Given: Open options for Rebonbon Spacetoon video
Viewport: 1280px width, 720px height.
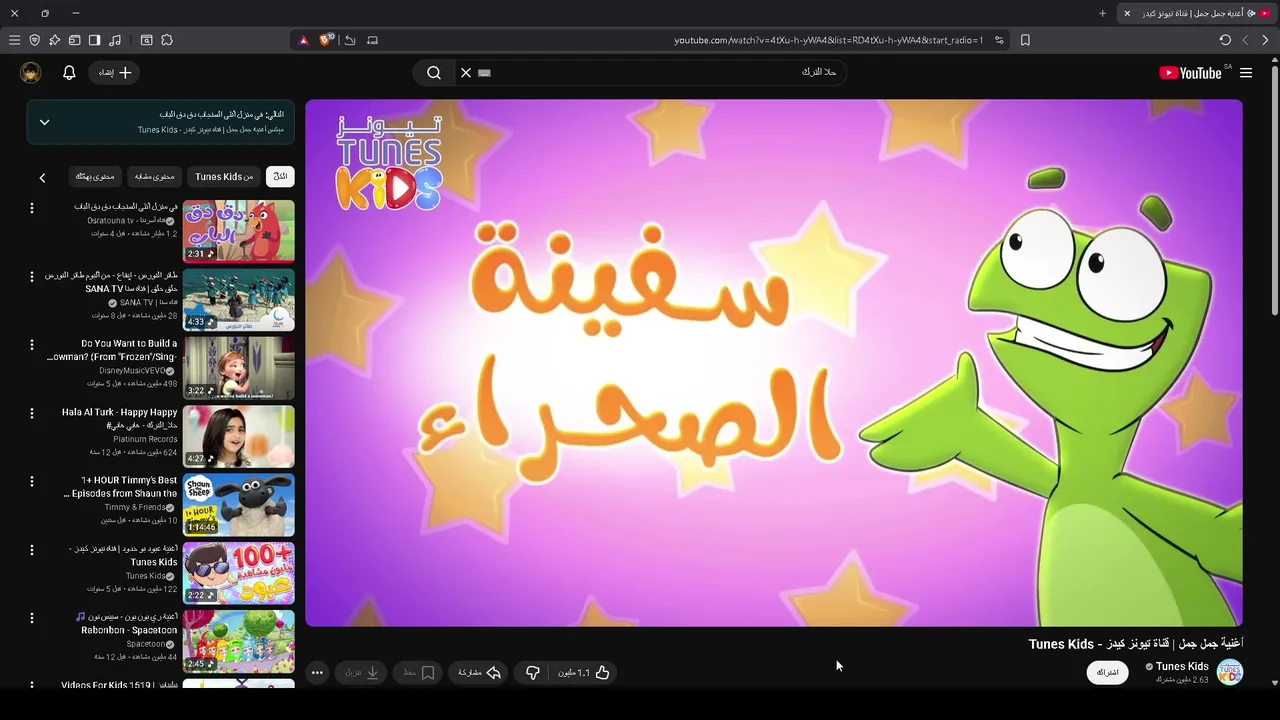Looking at the screenshot, I should pos(31,618).
